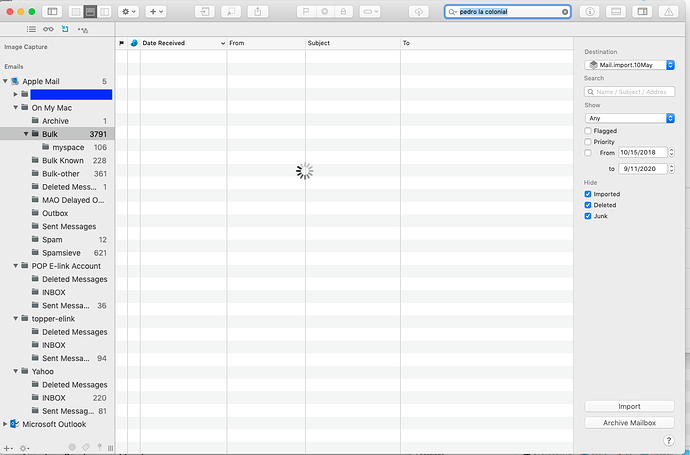The image size is (690, 455).
Task: Uncheck the Imported checkbox
Action: point(588,194)
